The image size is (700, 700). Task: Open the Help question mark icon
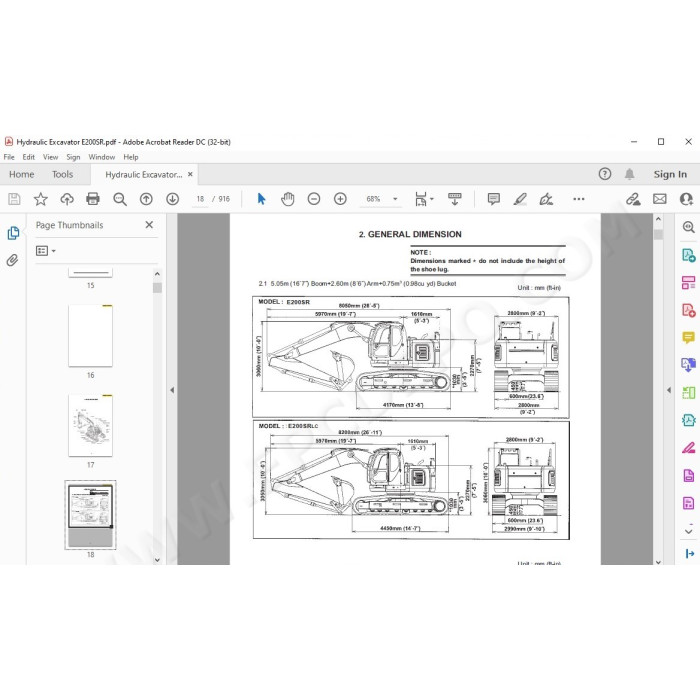coord(604,174)
